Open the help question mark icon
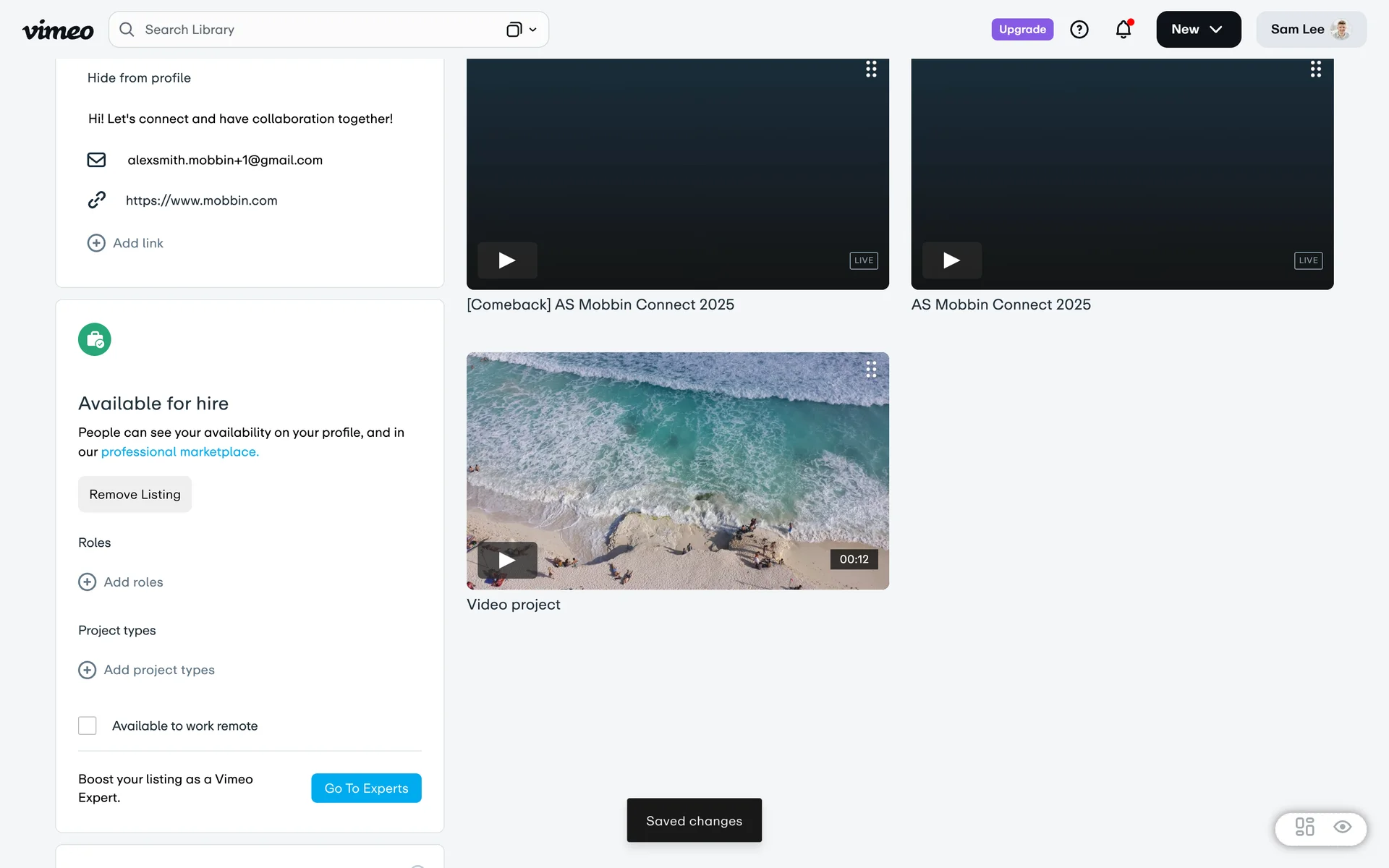The image size is (1389, 868). (x=1079, y=30)
